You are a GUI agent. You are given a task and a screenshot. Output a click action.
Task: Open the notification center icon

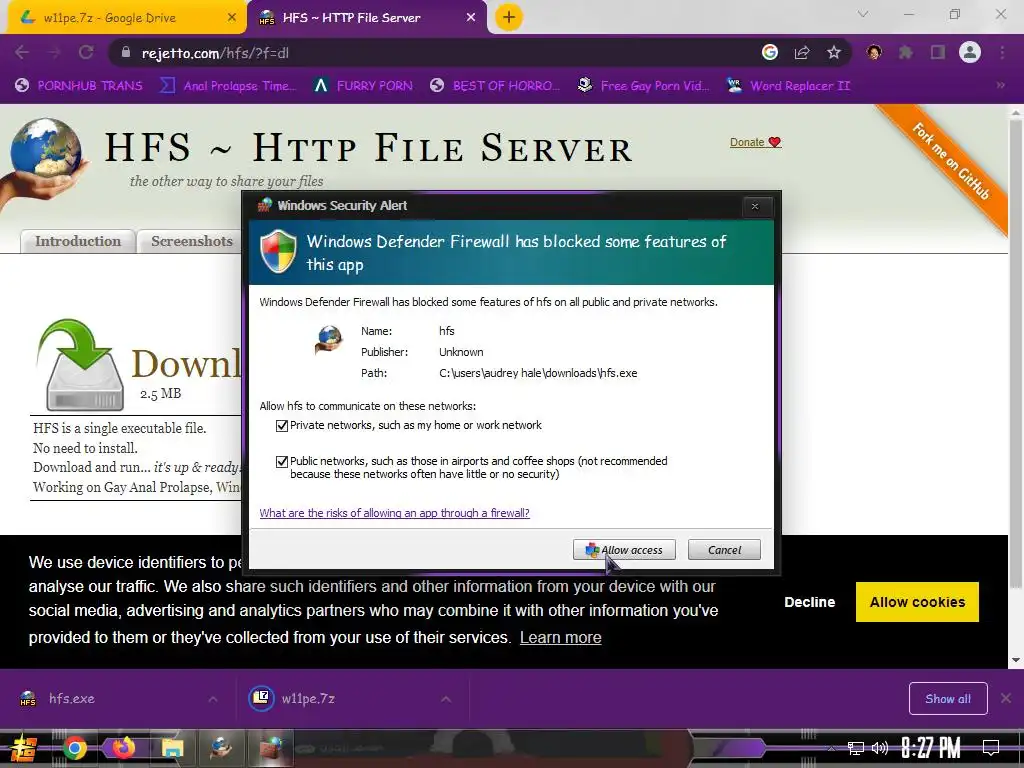click(991, 748)
